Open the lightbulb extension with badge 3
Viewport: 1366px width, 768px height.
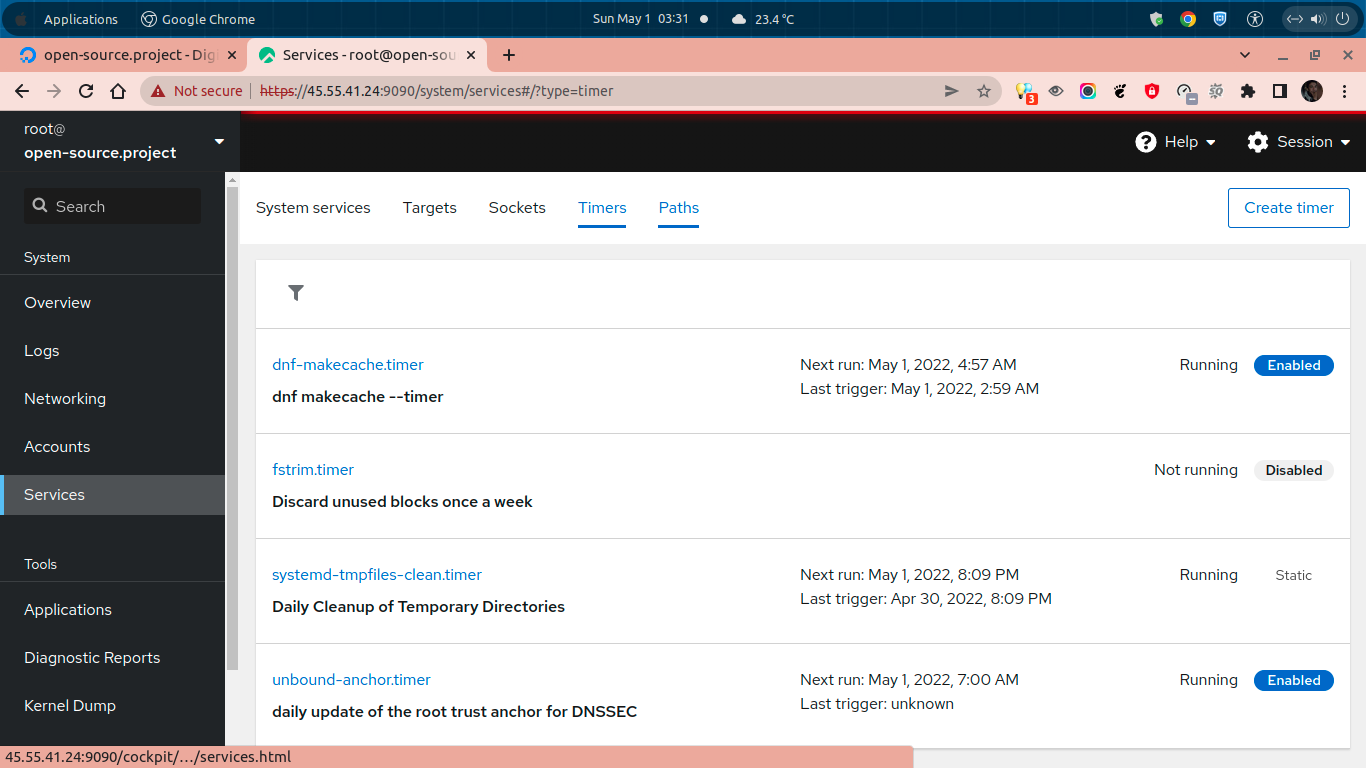tap(1024, 92)
